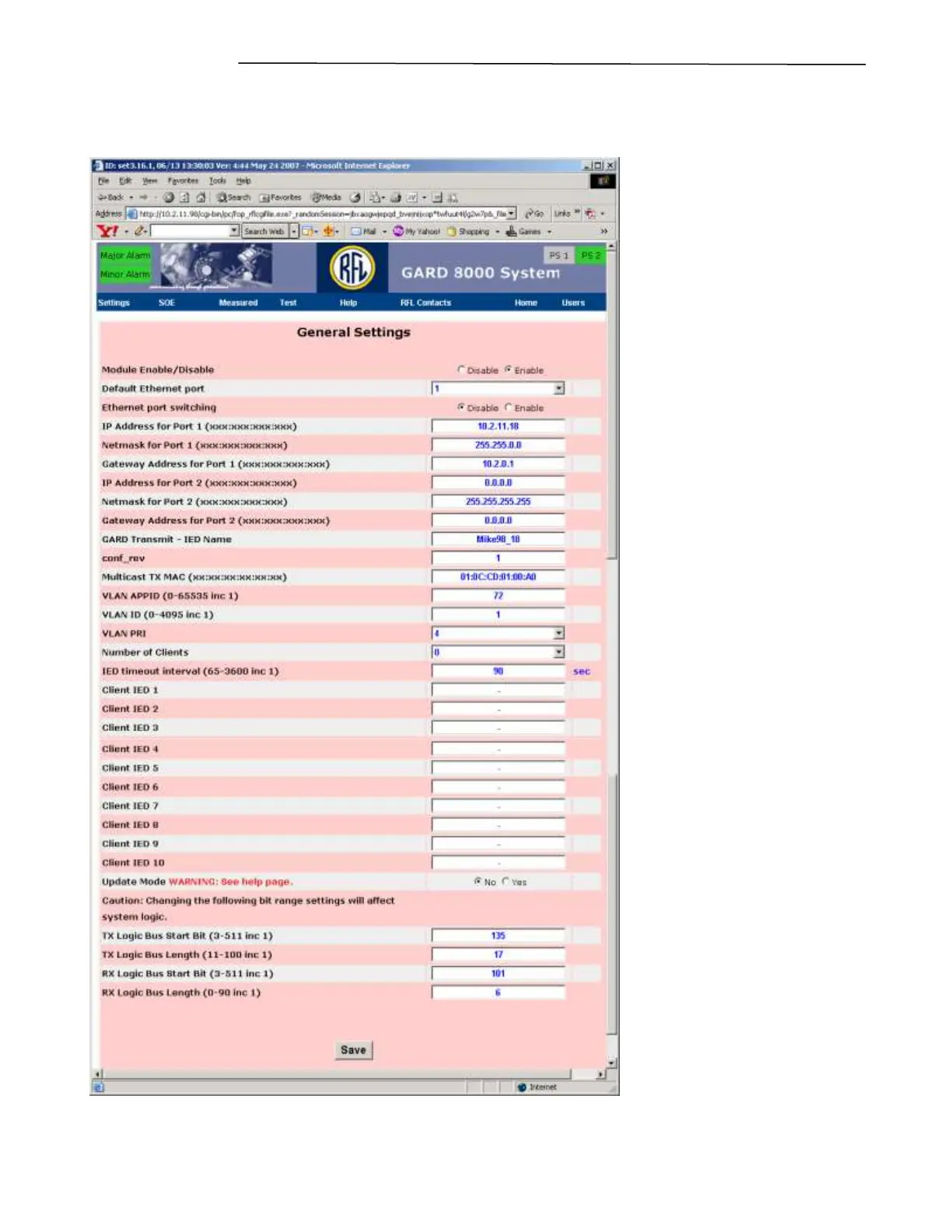Image resolution: width=952 pixels, height=1232 pixels.
Task: Open the History icon in the toolbar
Action: [x=355, y=198]
